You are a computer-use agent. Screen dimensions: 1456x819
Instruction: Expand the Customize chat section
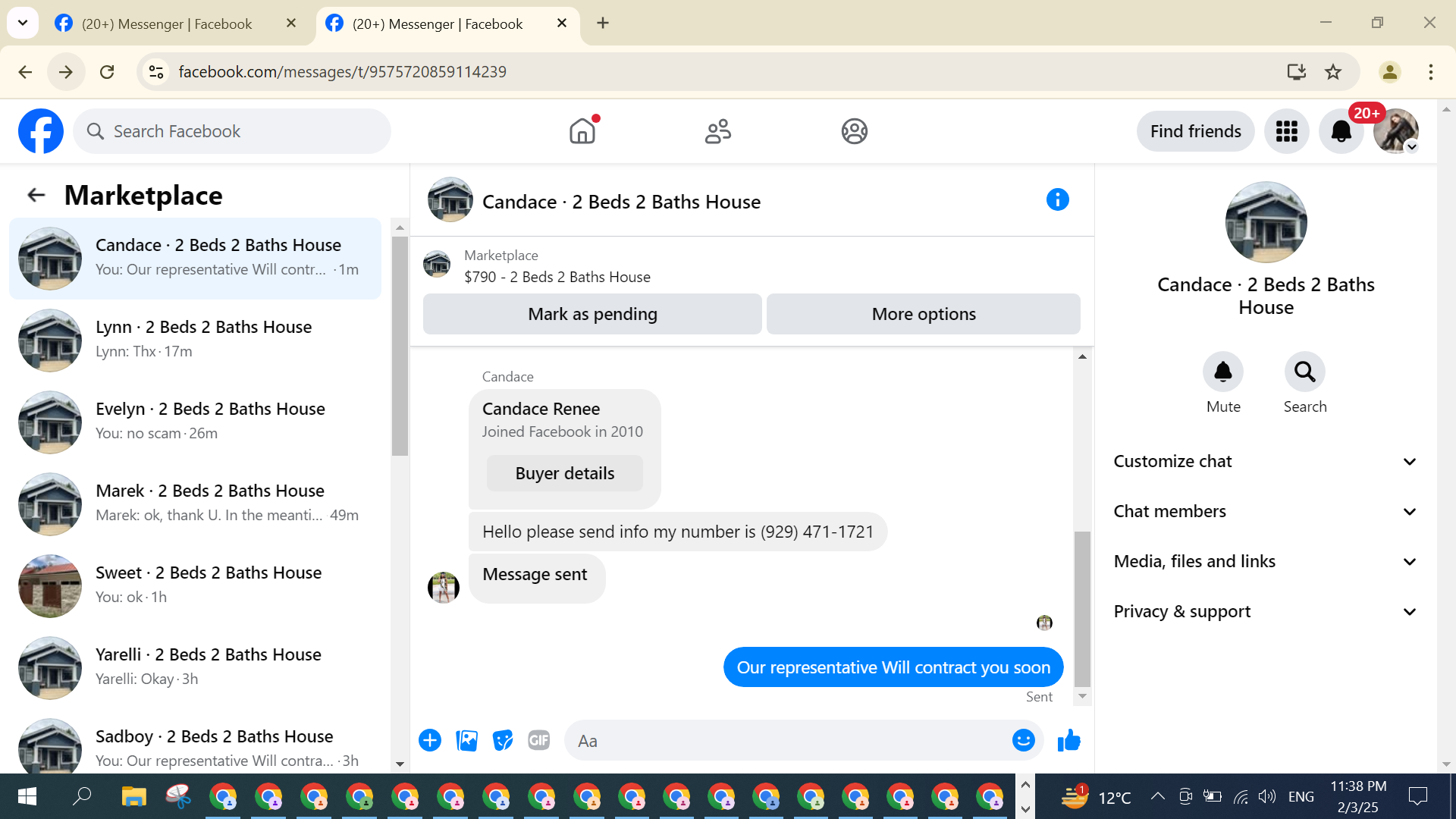pos(1266,462)
